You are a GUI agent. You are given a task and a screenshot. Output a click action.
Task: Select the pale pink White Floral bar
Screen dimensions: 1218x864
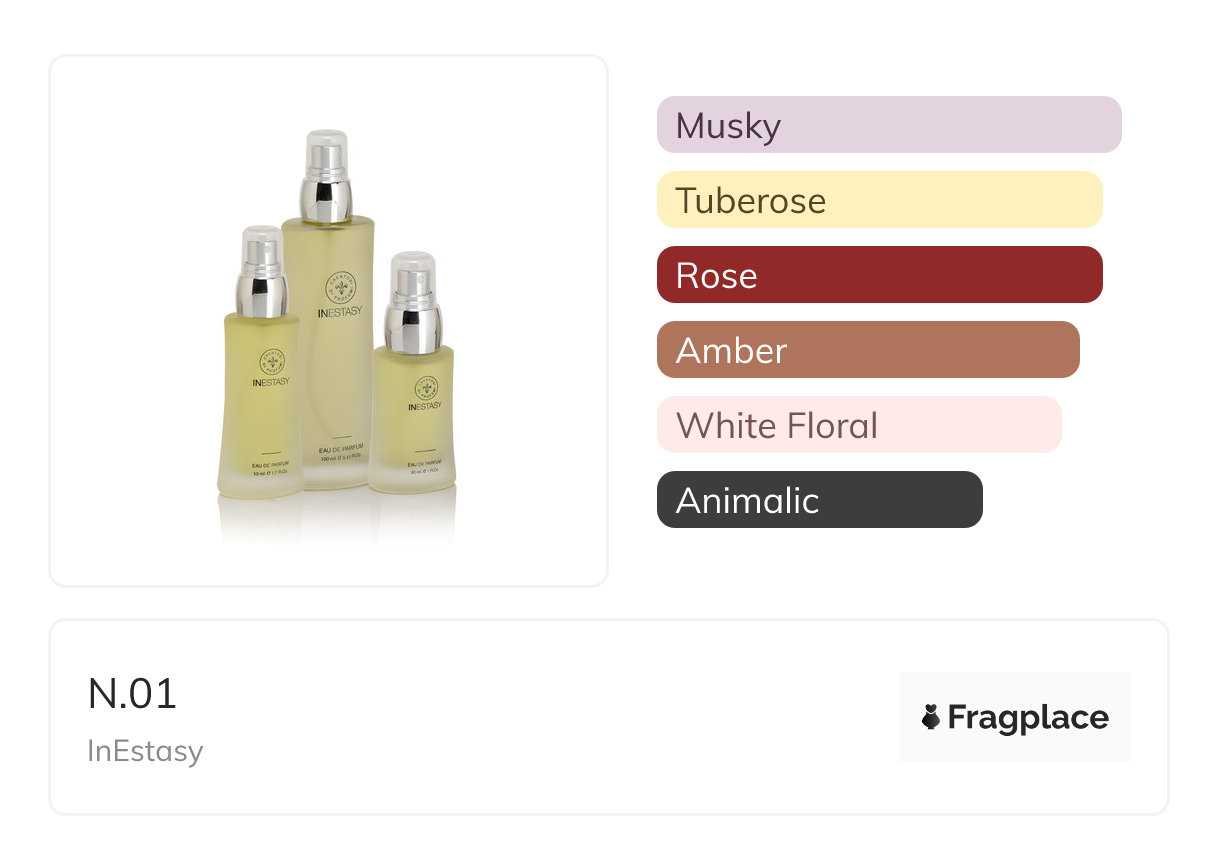(x=858, y=425)
